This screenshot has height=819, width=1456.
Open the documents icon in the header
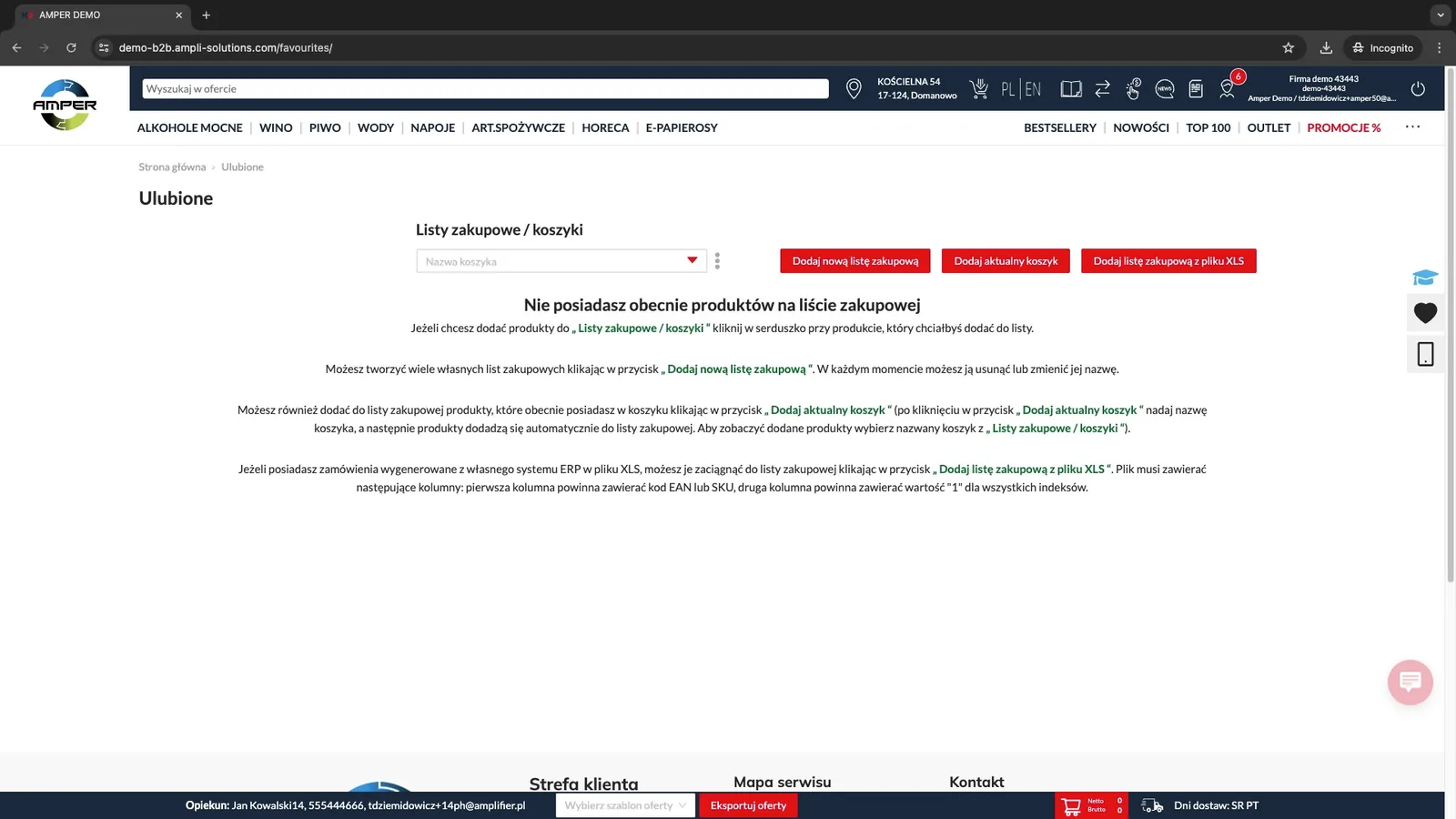[1196, 88]
